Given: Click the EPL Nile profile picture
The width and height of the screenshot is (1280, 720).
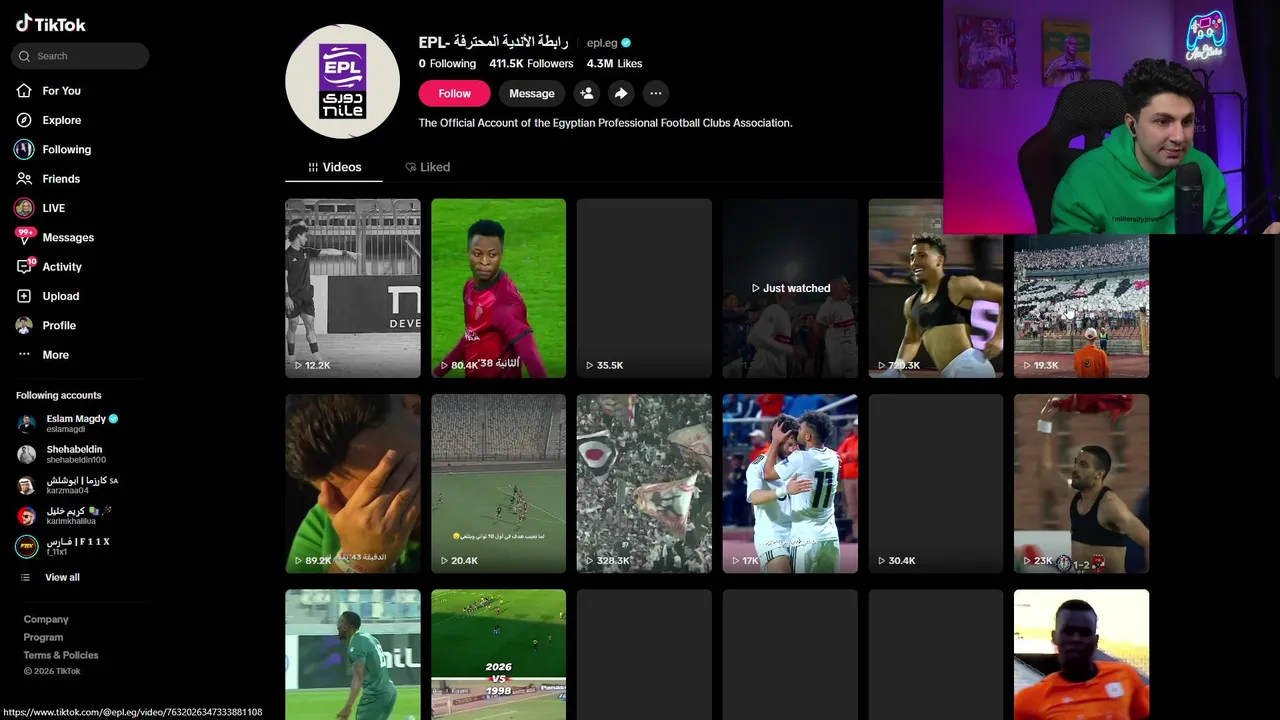Looking at the screenshot, I should 343,82.
